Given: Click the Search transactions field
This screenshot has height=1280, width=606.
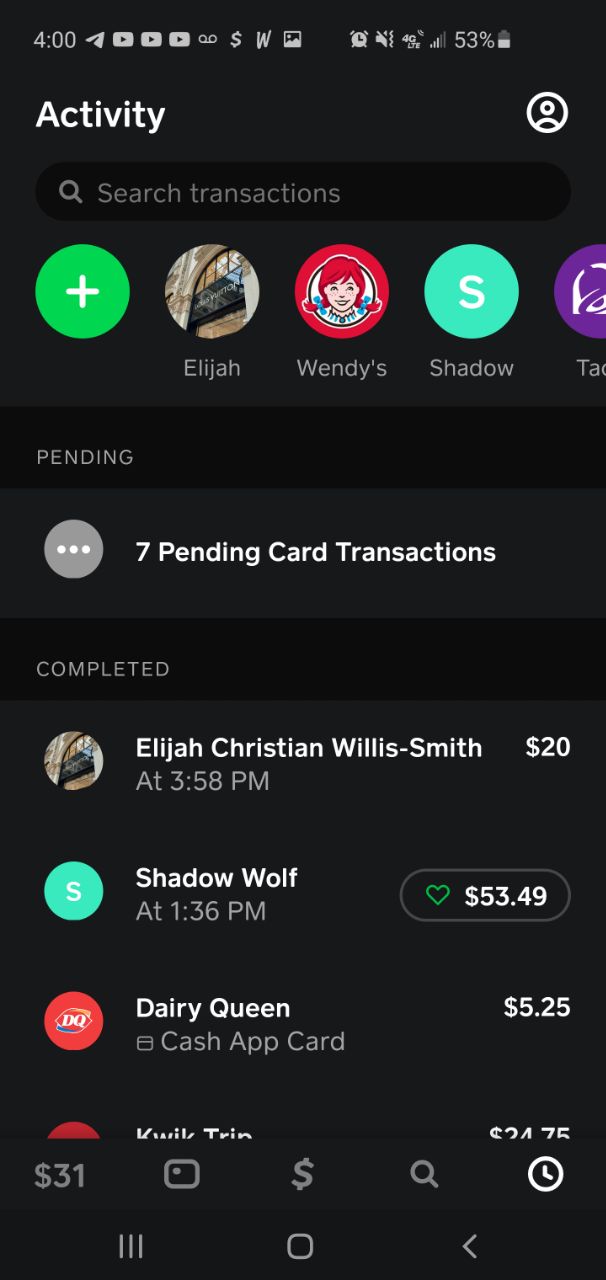Looking at the screenshot, I should [x=303, y=192].
